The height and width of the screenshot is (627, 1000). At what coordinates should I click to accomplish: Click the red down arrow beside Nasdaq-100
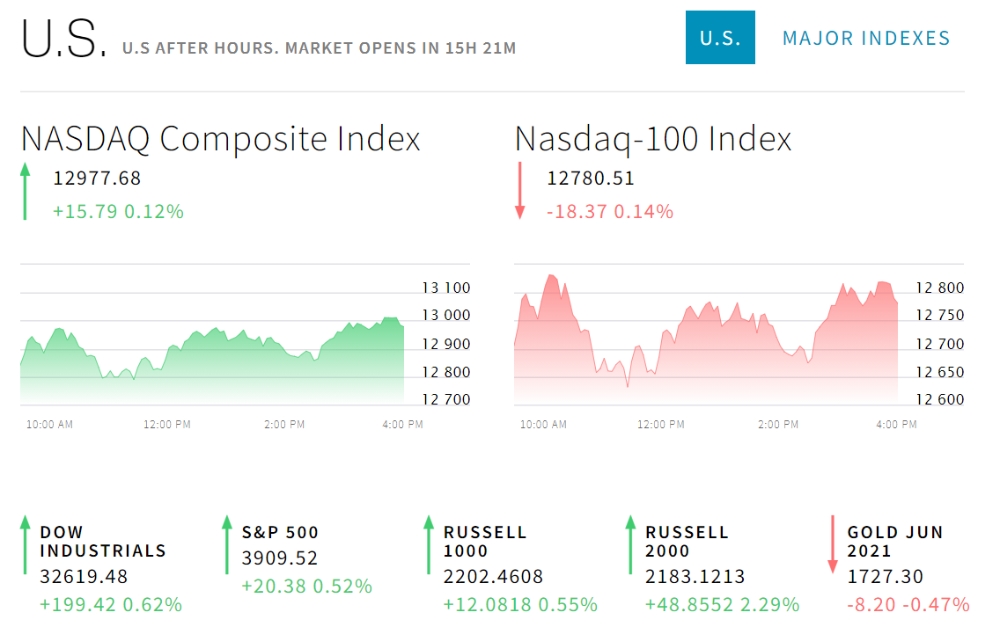[520, 191]
